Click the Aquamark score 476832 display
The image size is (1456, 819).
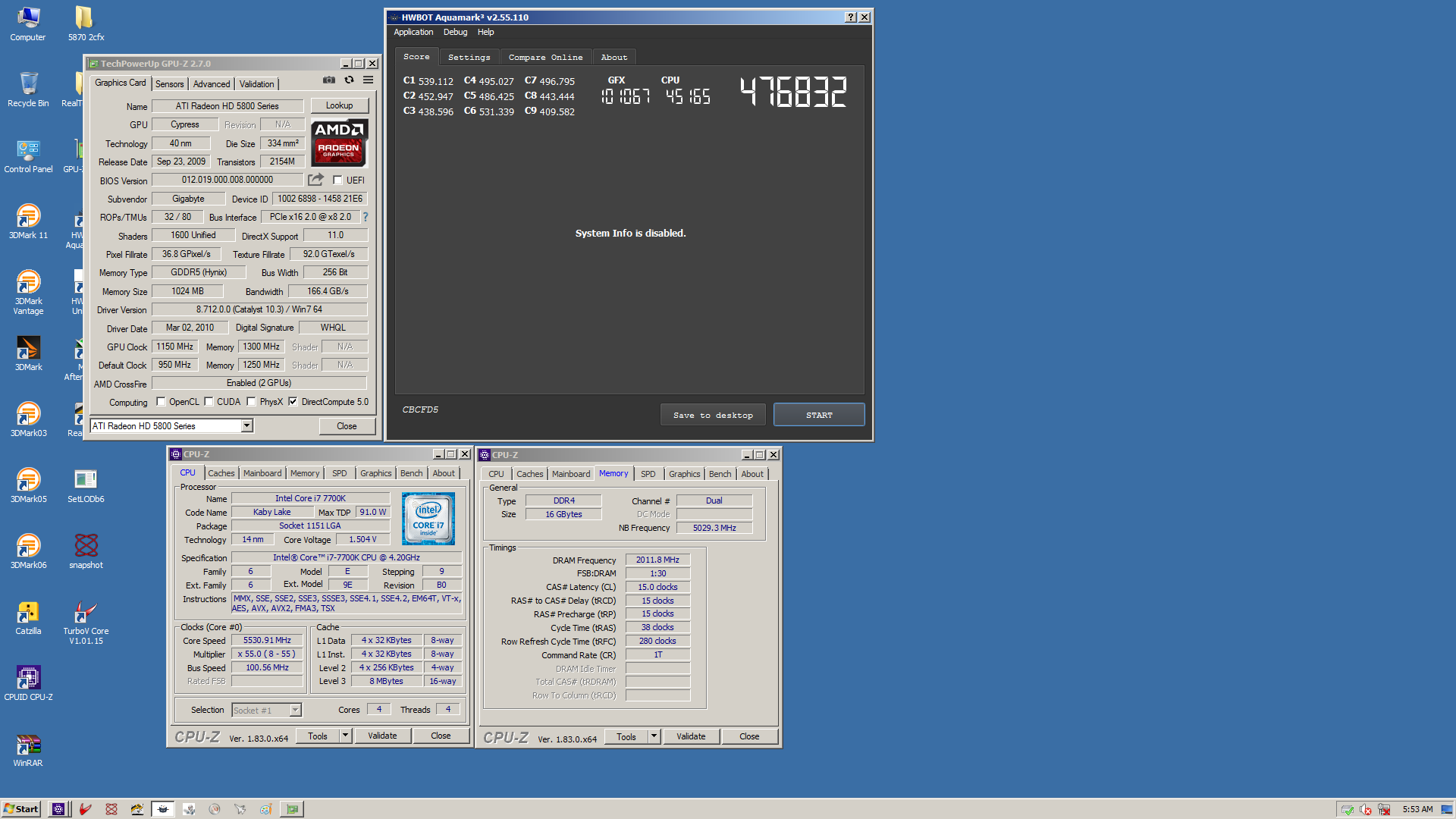click(x=792, y=92)
